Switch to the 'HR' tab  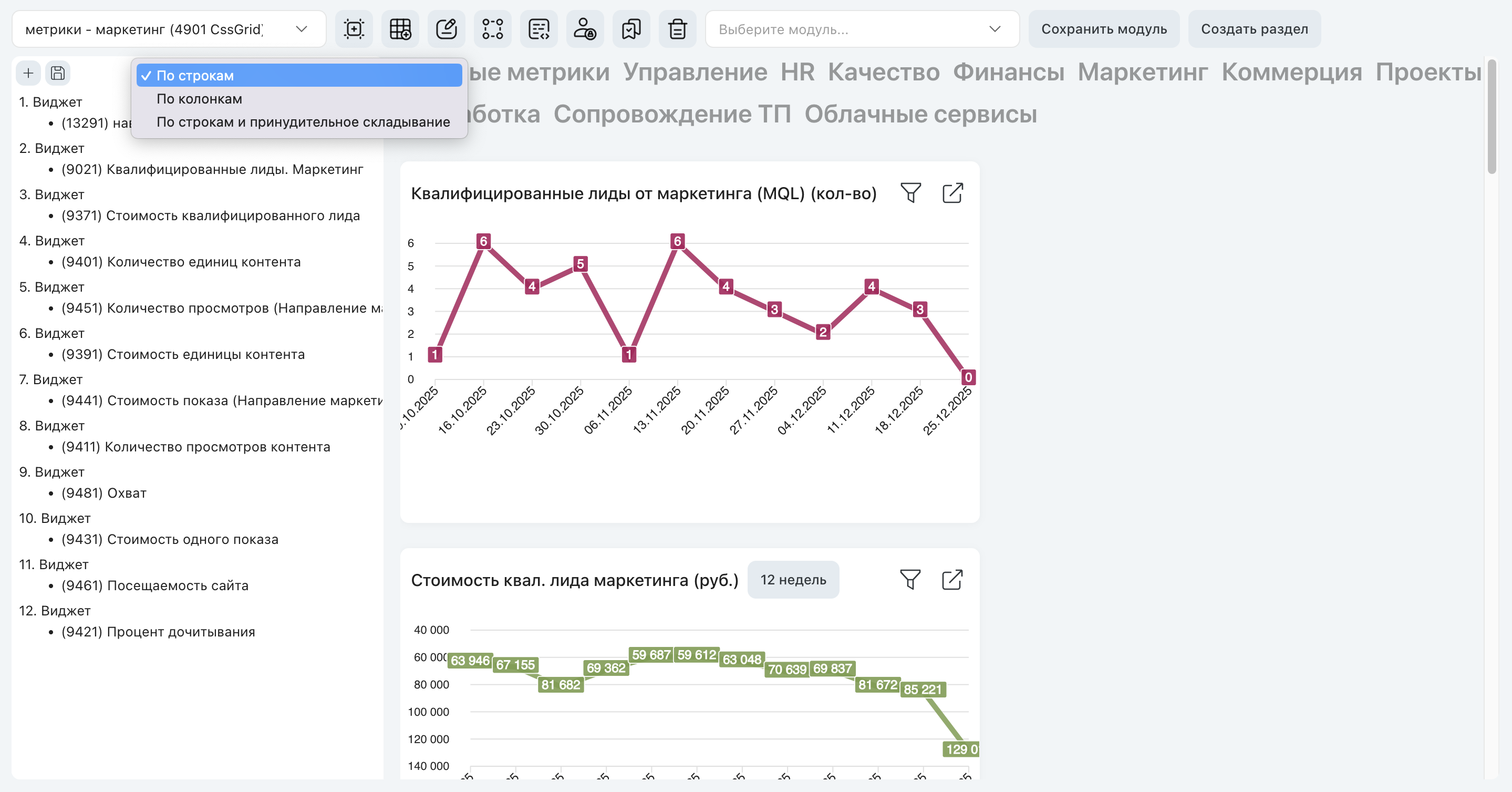tap(797, 72)
